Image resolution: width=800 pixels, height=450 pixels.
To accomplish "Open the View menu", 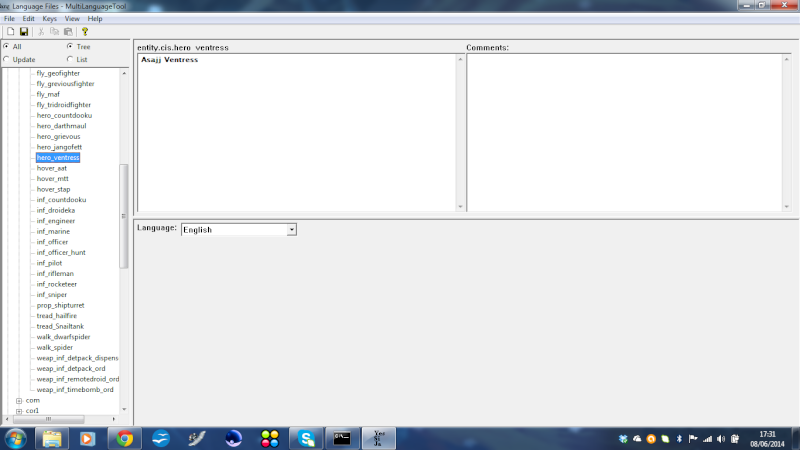I will [72, 18].
